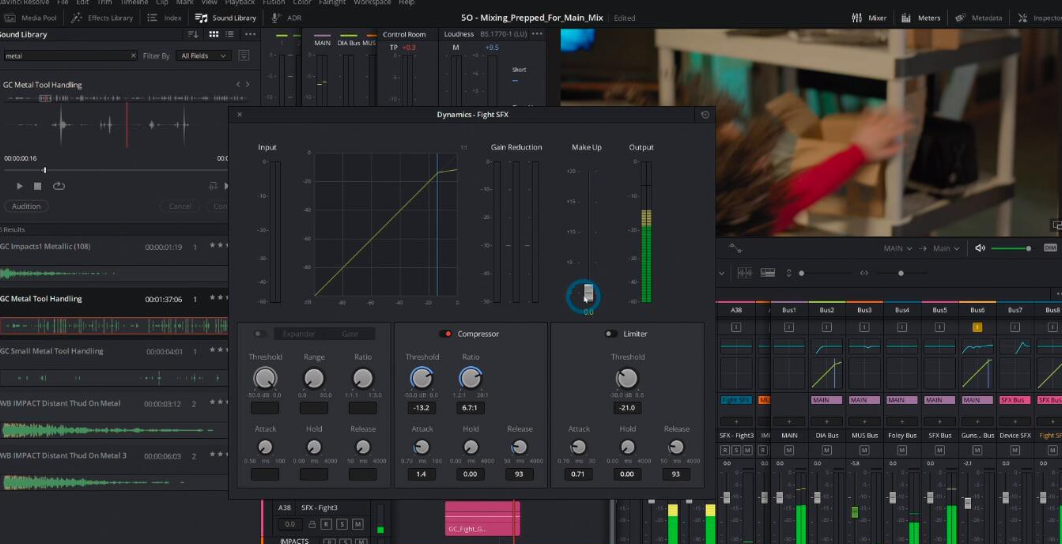Image resolution: width=1062 pixels, height=544 pixels.
Task: Open the Fairlight menu
Action: pos(332,3)
